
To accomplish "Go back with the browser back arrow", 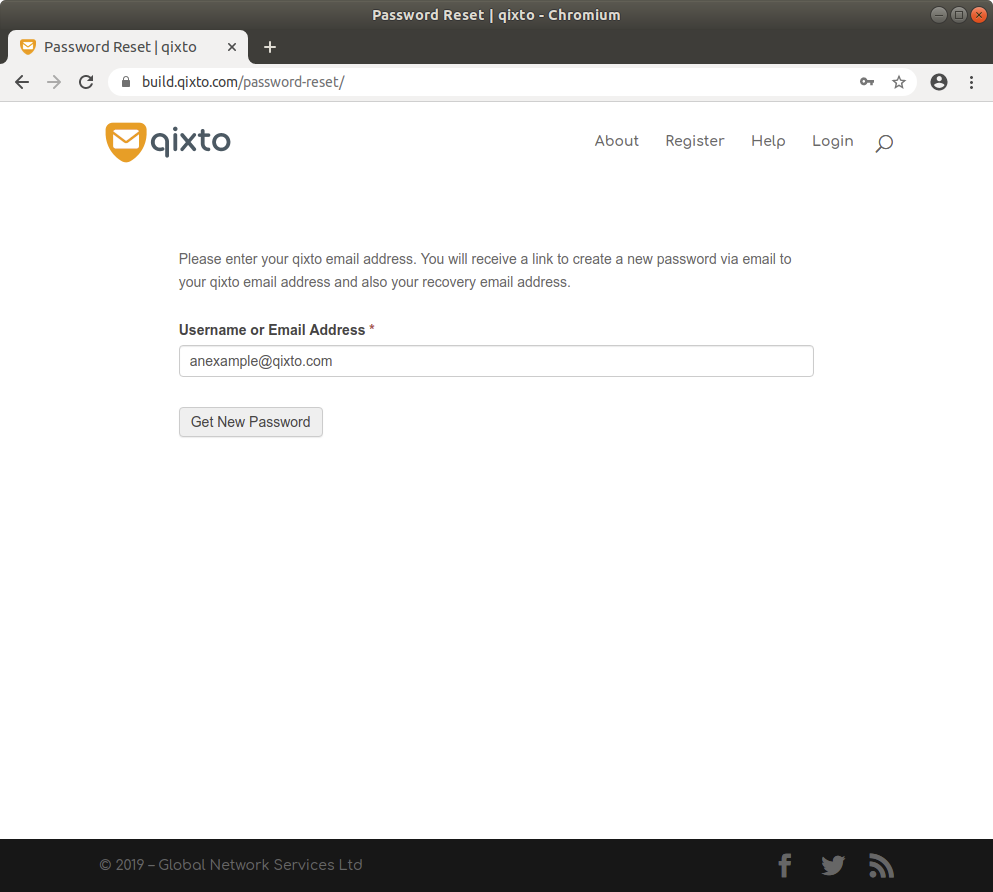I will tap(22, 82).
